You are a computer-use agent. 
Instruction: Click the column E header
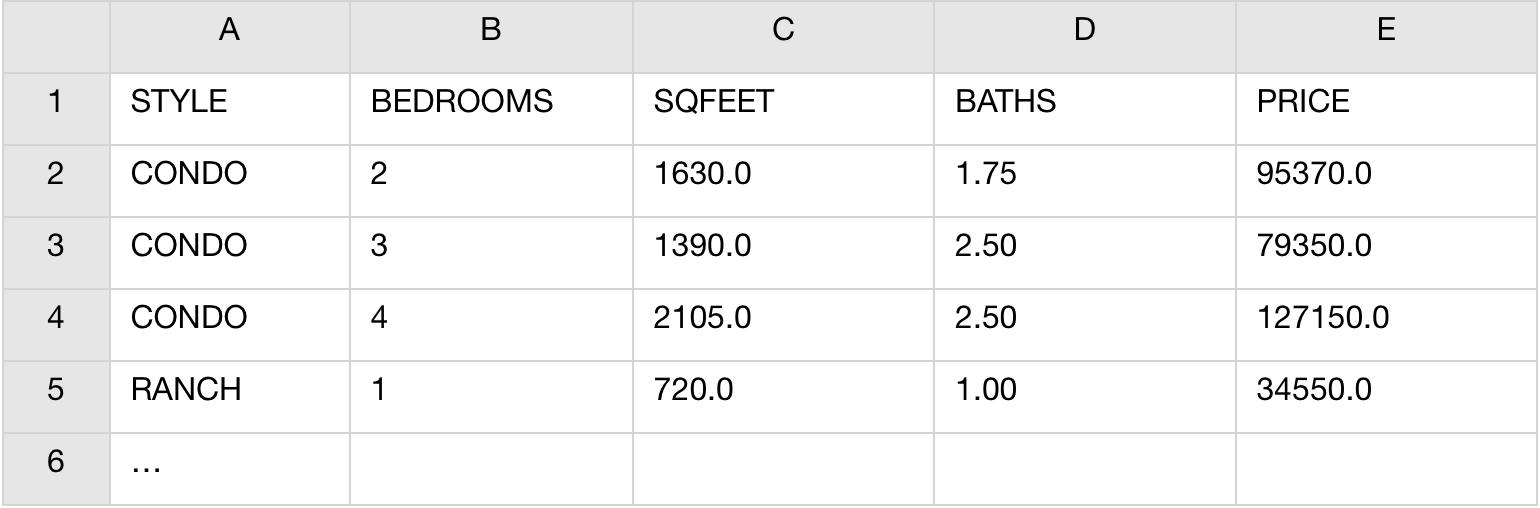pos(1385,31)
